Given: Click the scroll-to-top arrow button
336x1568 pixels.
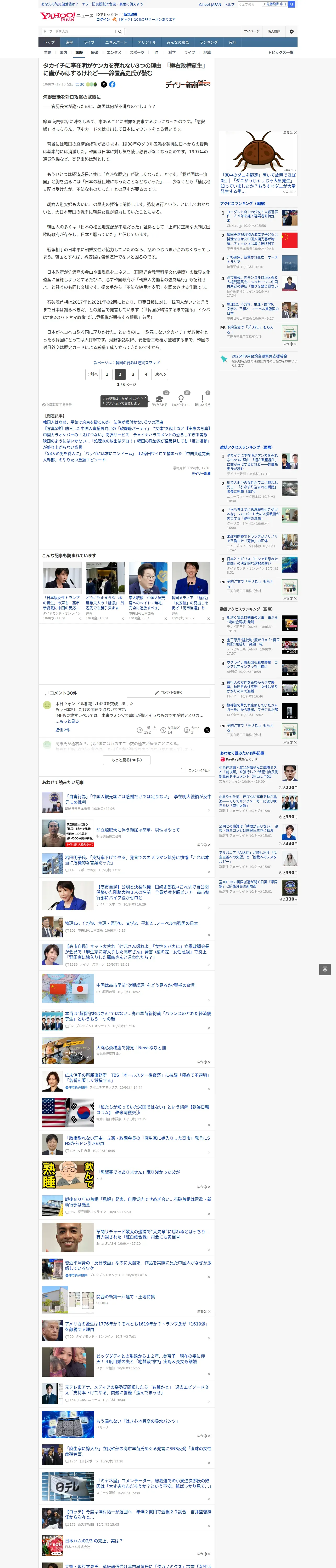Looking at the screenshot, I should point(325,969).
